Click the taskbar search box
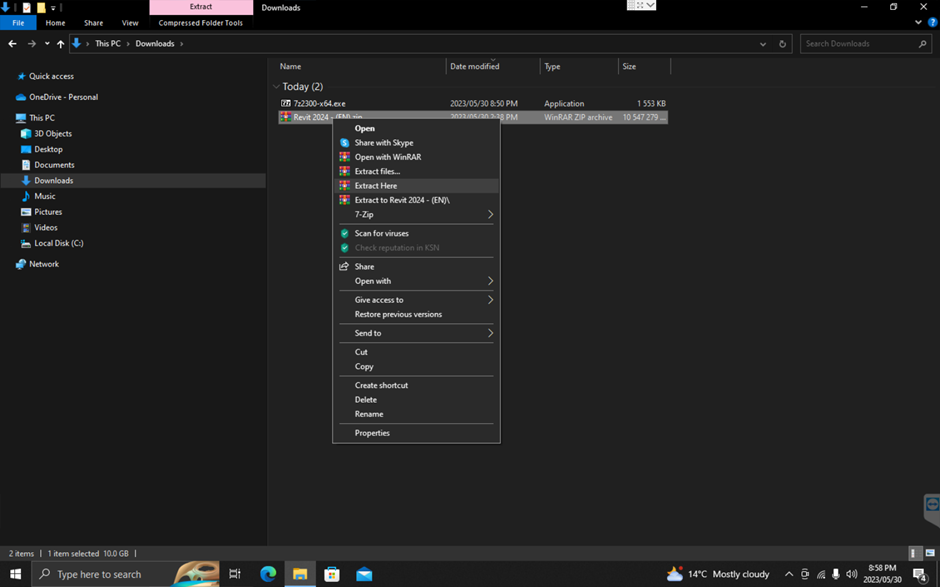Image resolution: width=940 pixels, height=587 pixels. 125,574
